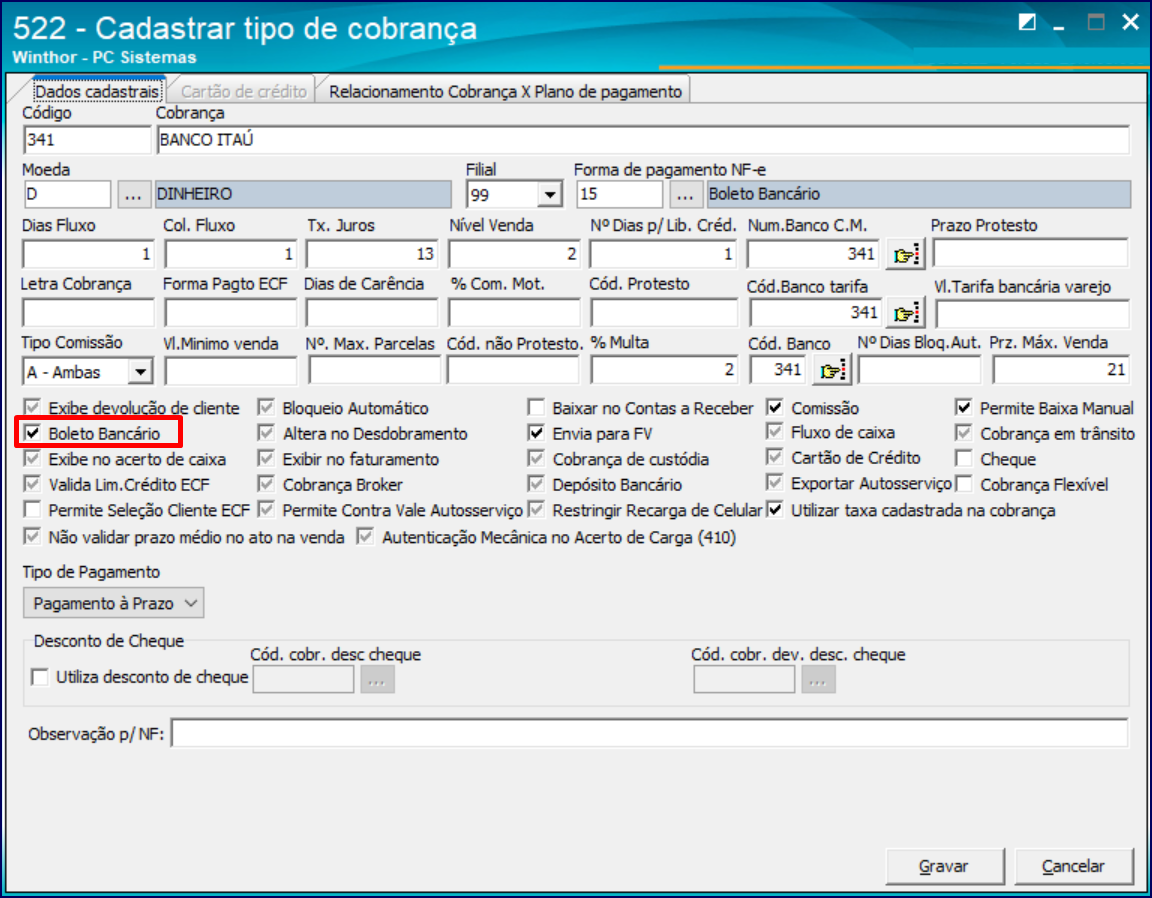Screen dimensions: 1152x898
Task: Click the % Multa field
Action: click(x=664, y=370)
